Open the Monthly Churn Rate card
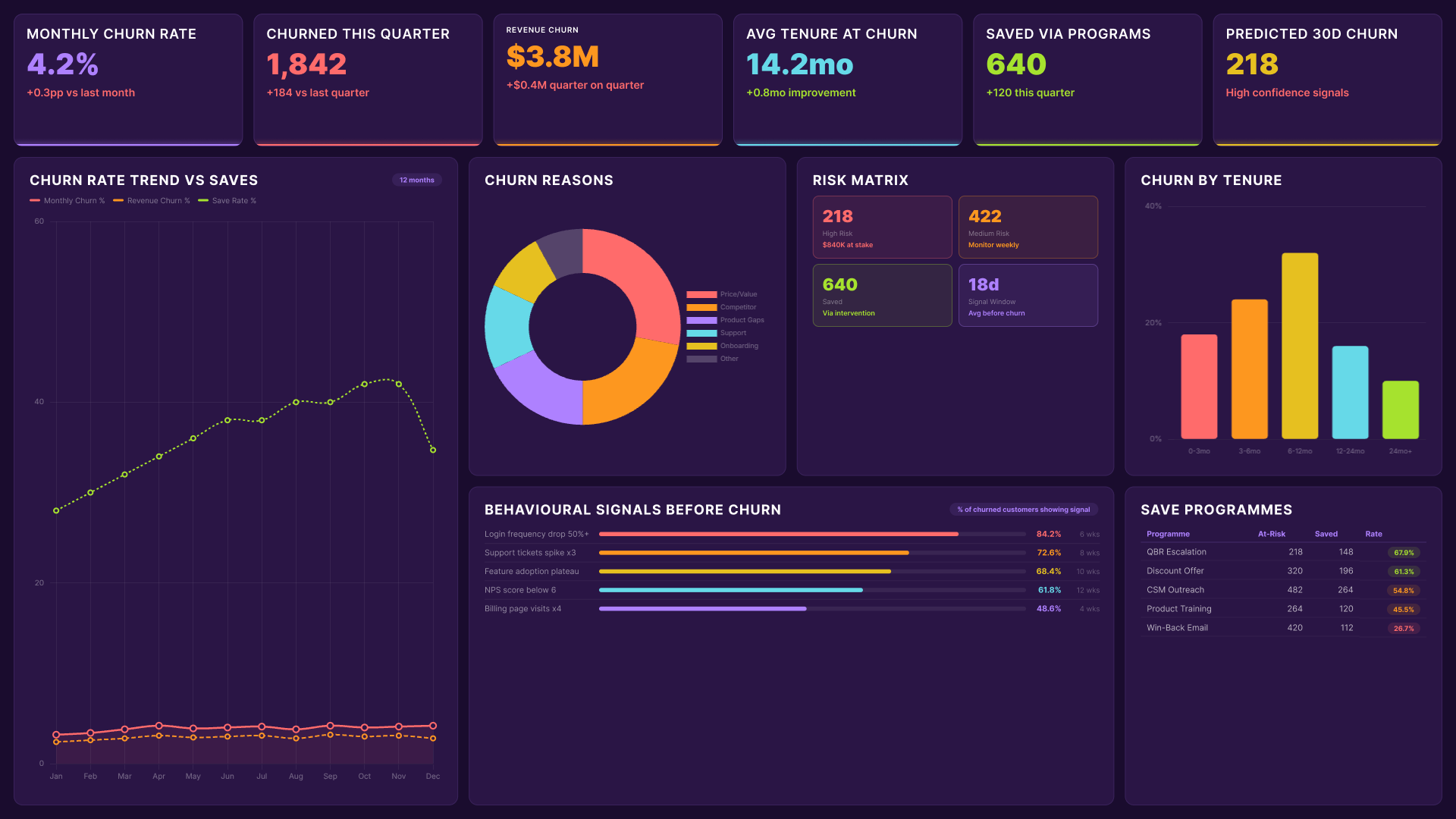Image resolution: width=1456 pixels, height=819 pixels. click(x=128, y=80)
